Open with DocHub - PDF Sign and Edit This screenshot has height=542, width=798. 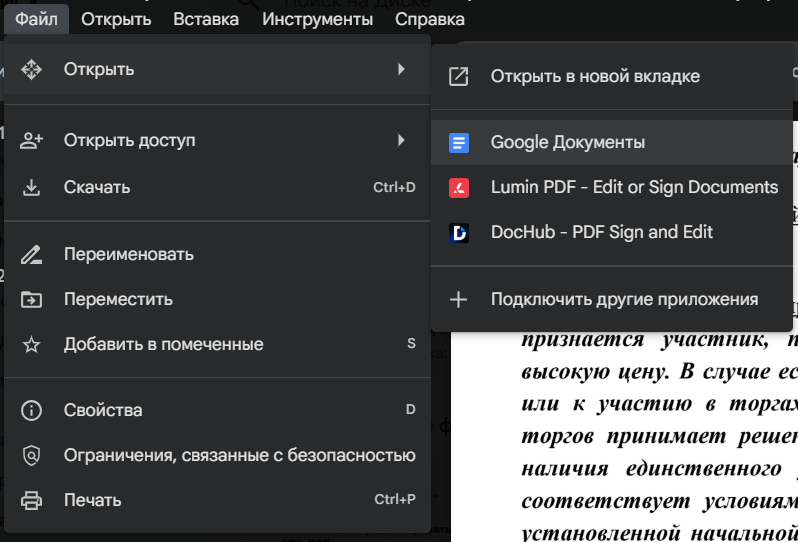(x=612, y=232)
